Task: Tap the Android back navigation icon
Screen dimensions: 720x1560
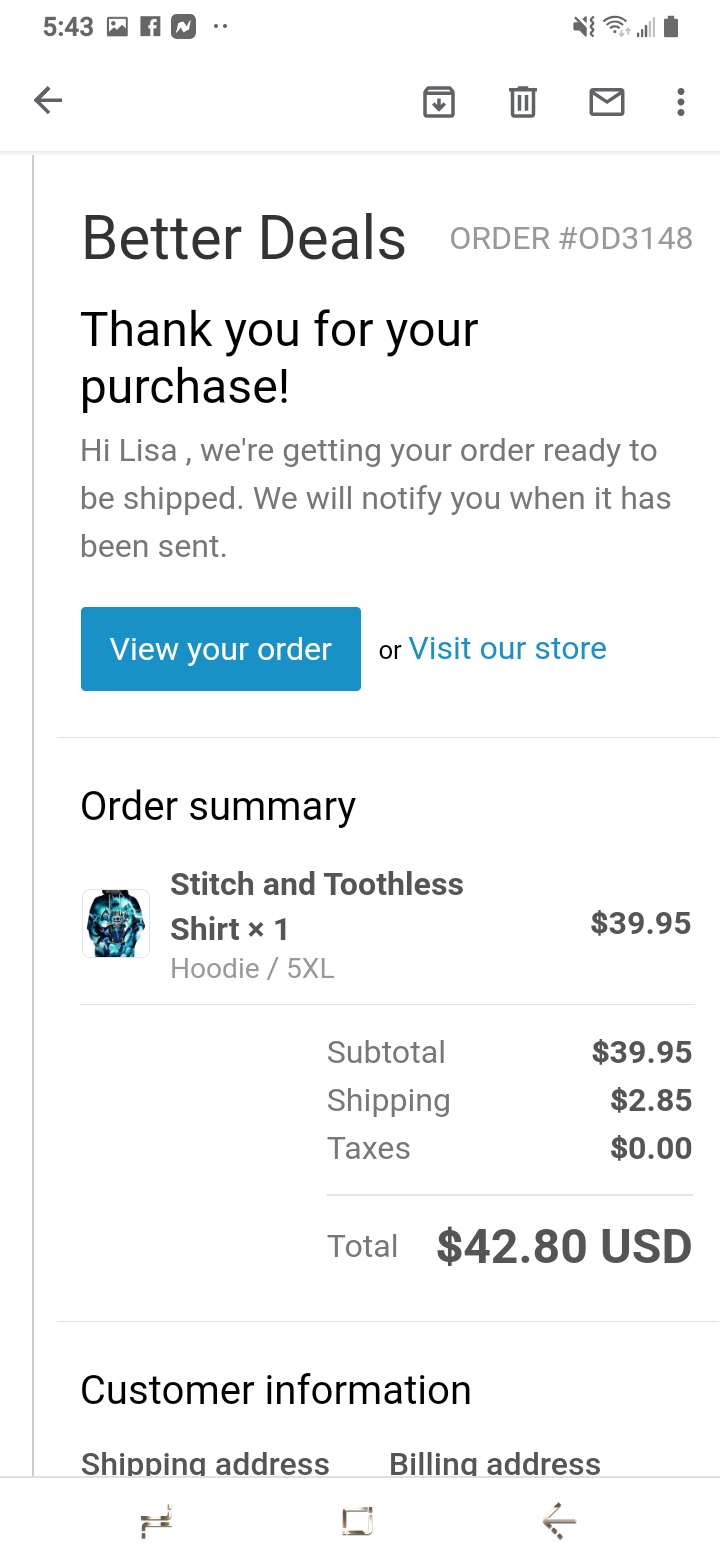Action: tap(559, 1521)
